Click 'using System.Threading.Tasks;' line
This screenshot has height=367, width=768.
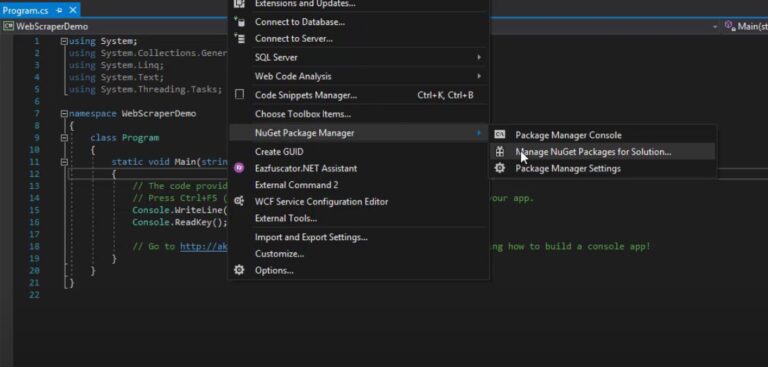point(145,90)
